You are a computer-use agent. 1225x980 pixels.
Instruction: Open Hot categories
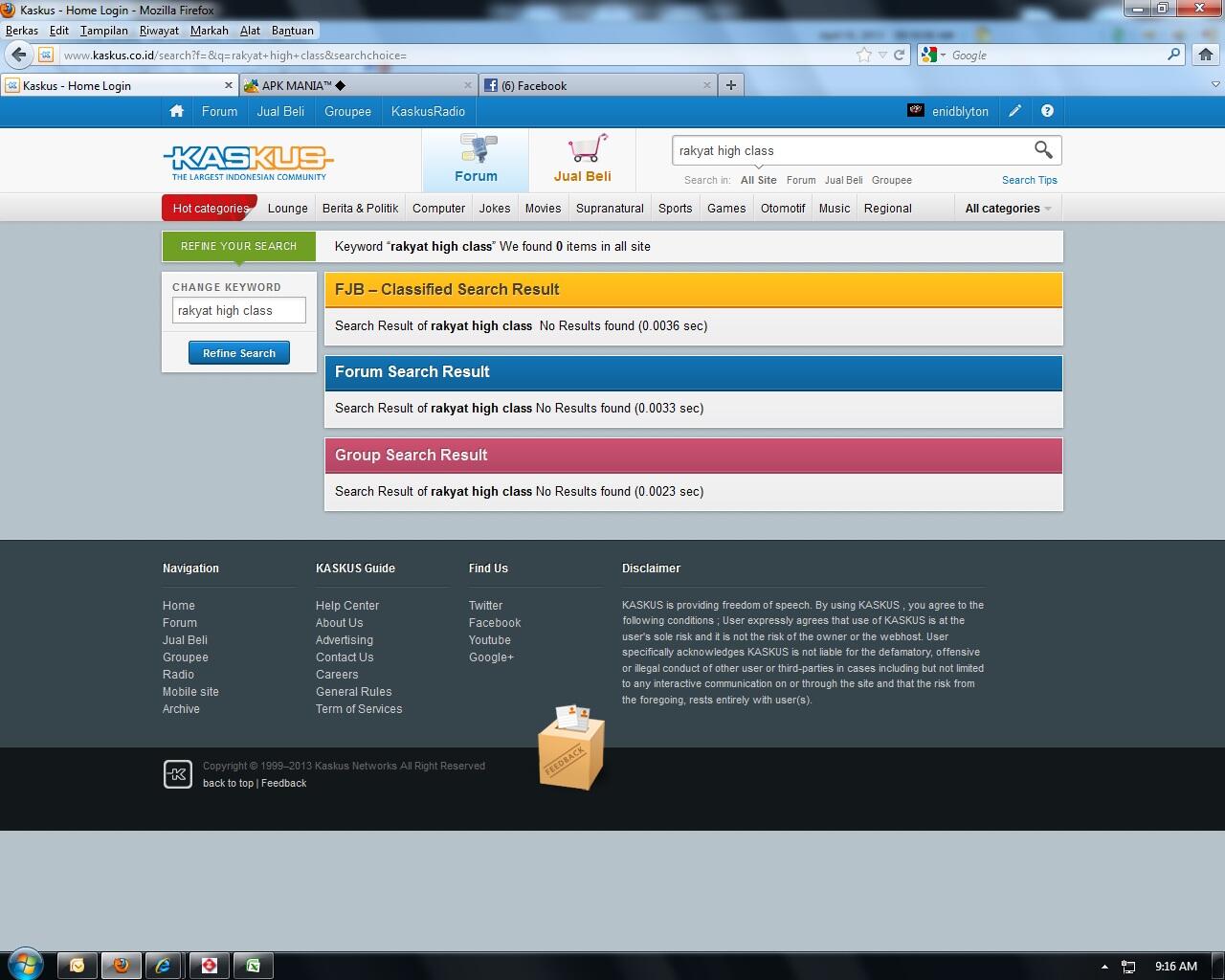point(210,208)
